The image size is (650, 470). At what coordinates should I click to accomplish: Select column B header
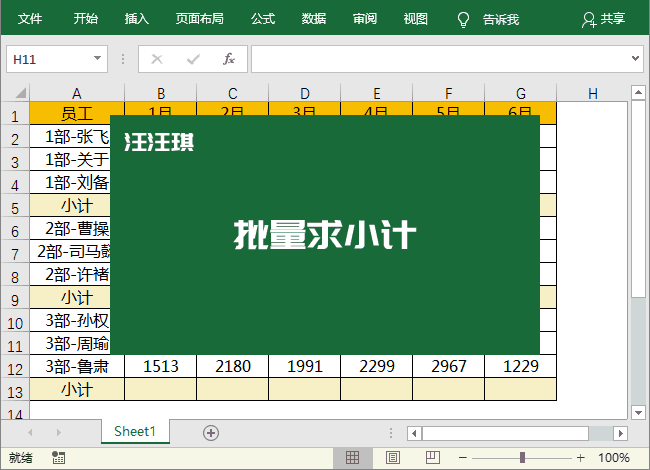pos(161,94)
